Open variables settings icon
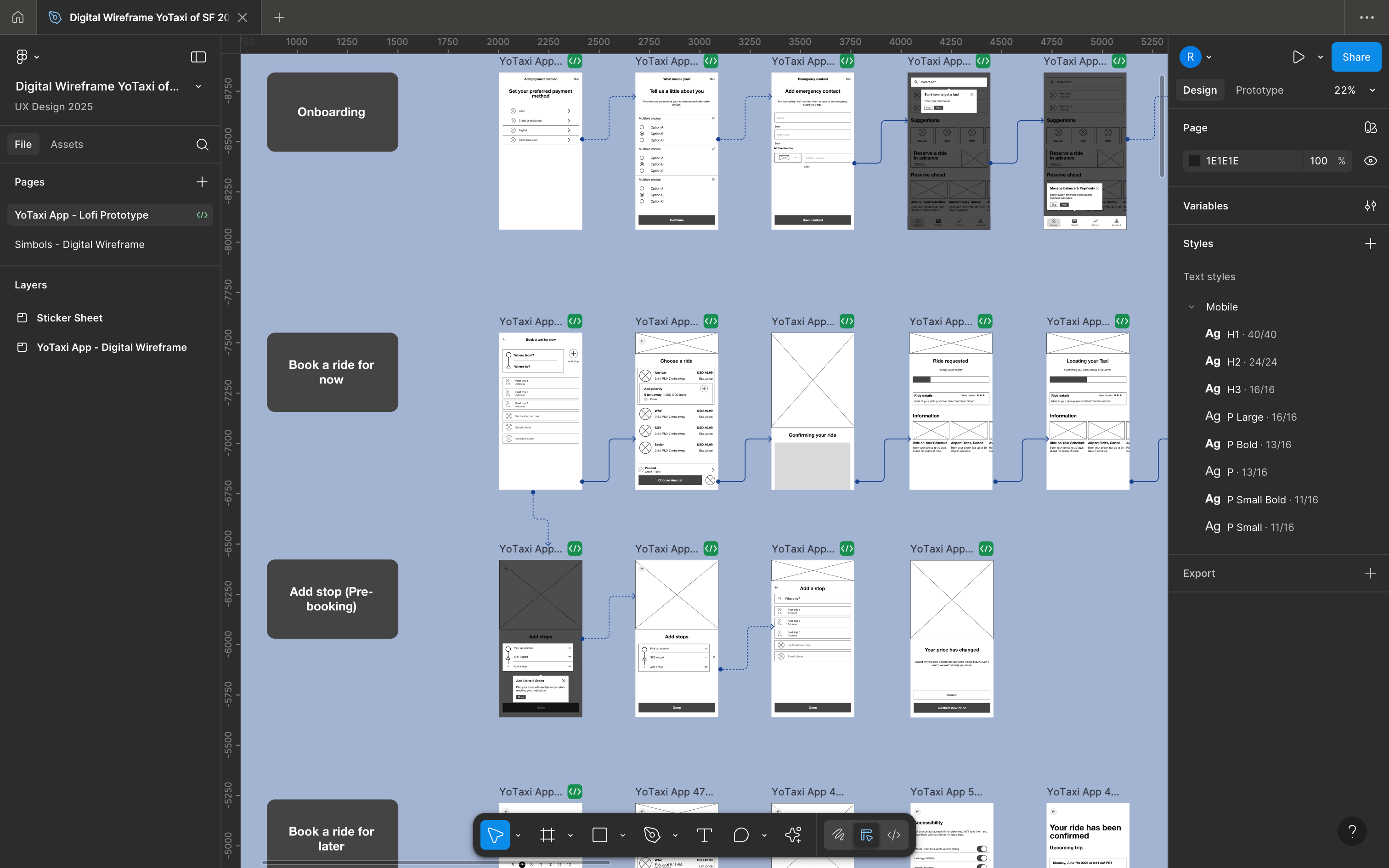1389x868 pixels. pos(1370,206)
